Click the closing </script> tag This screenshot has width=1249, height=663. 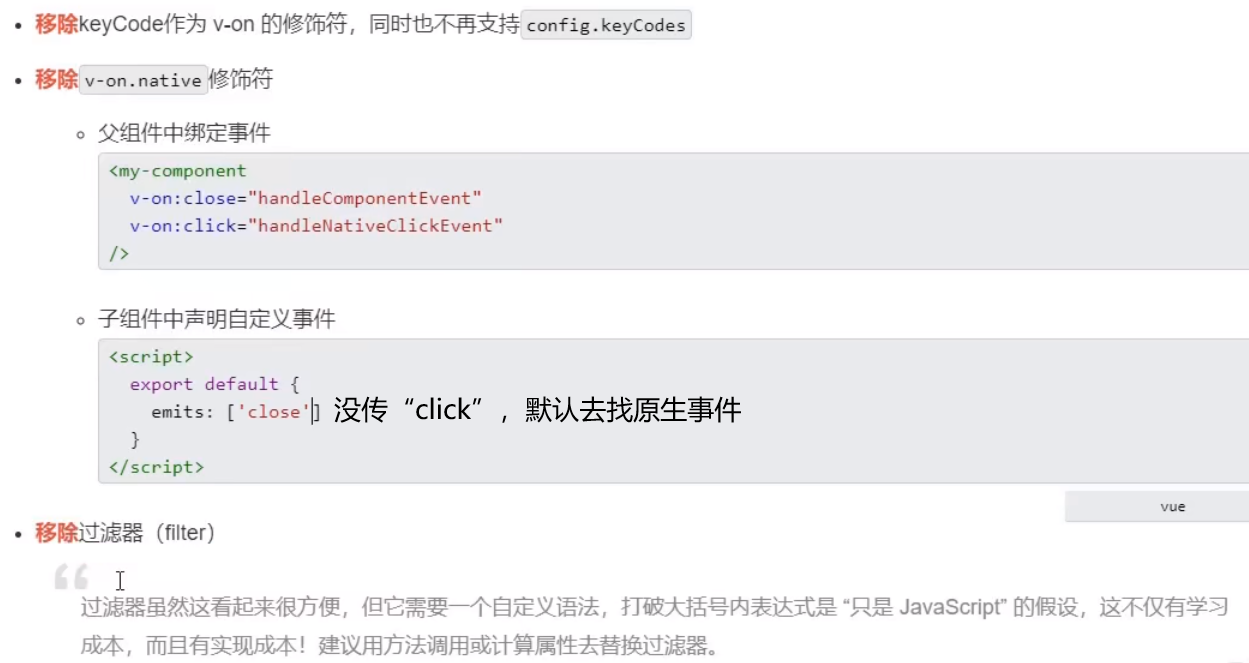(x=156, y=467)
